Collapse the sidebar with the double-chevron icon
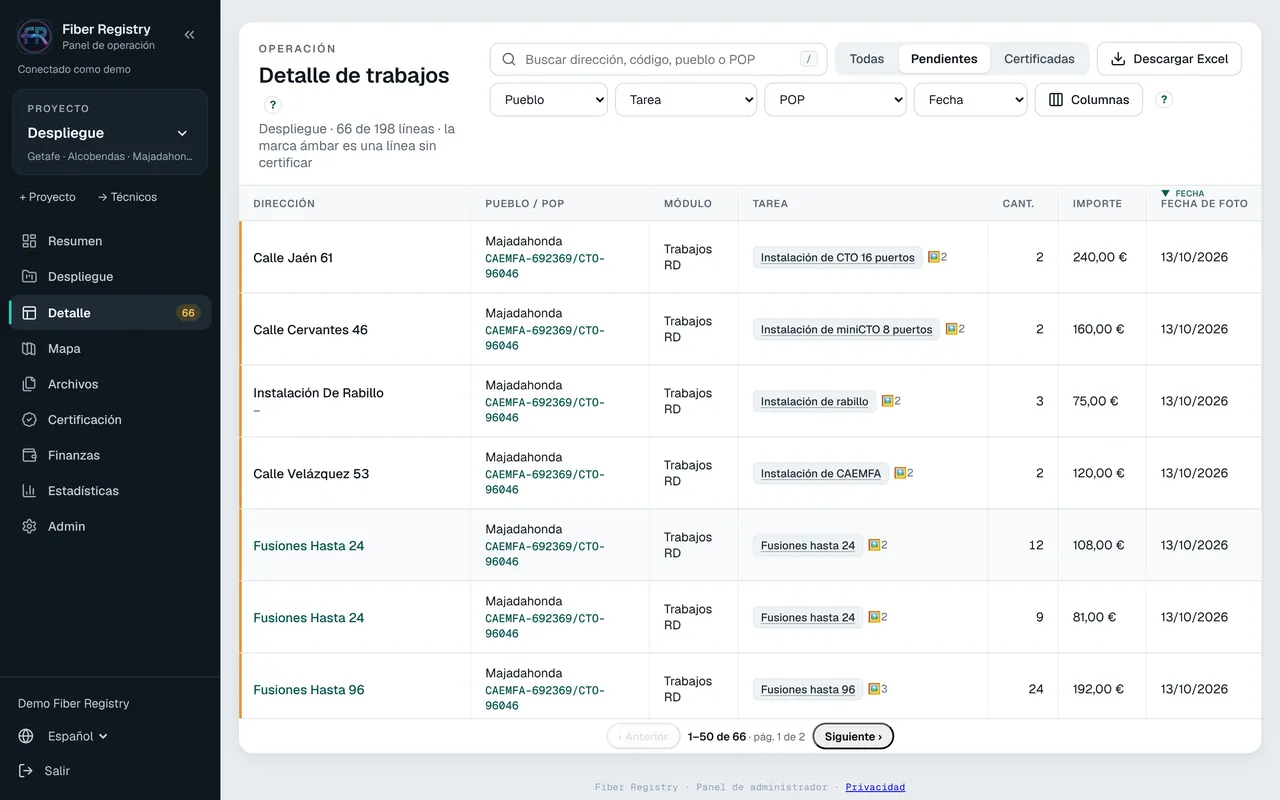 189,35
